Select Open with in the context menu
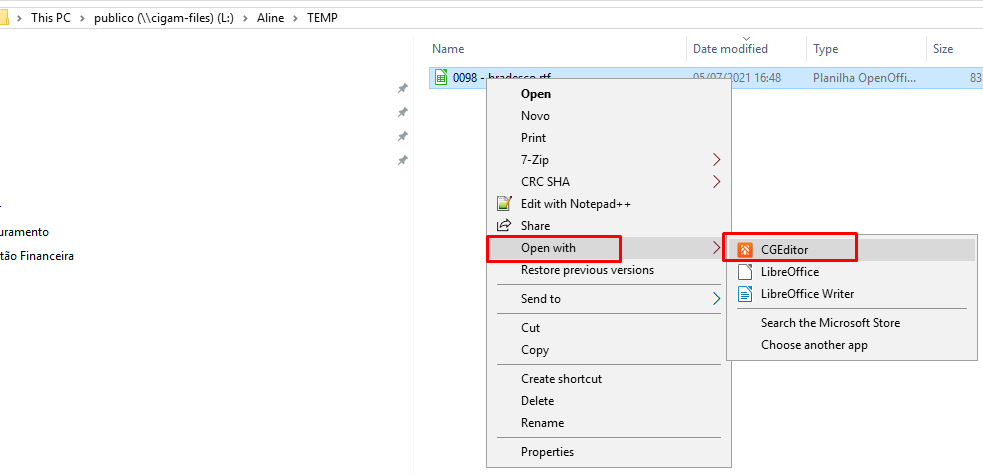This screenshot has width=983, height=475. (x=548, y=248)
